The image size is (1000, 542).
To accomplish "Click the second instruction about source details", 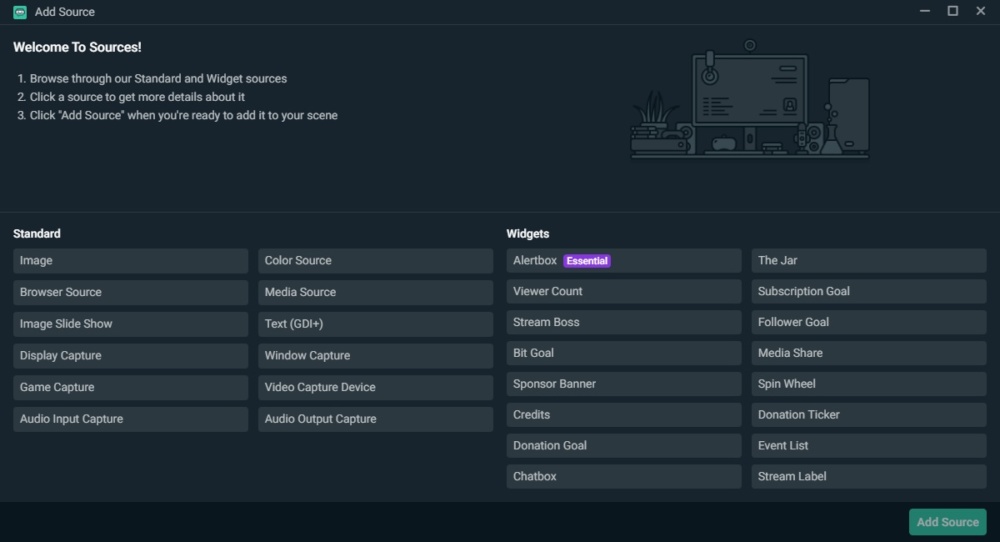I will (137, 97).
